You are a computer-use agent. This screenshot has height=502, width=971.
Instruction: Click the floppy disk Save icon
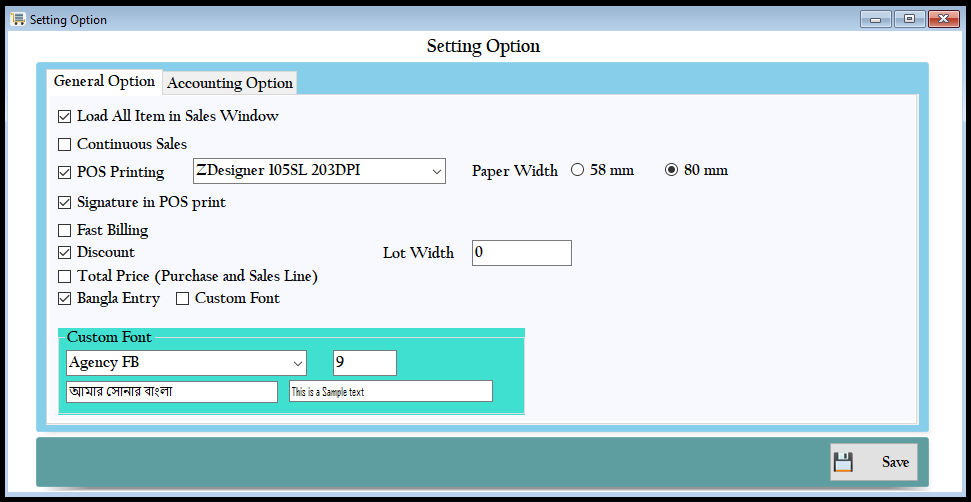click(x=843, y=462)
